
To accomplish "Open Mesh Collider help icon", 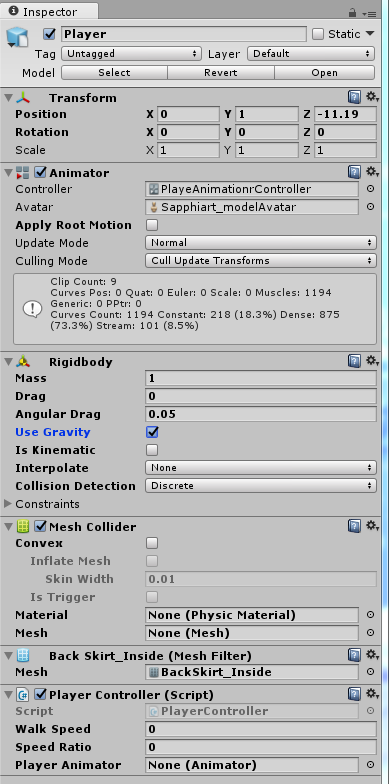I will coord(354,526).
